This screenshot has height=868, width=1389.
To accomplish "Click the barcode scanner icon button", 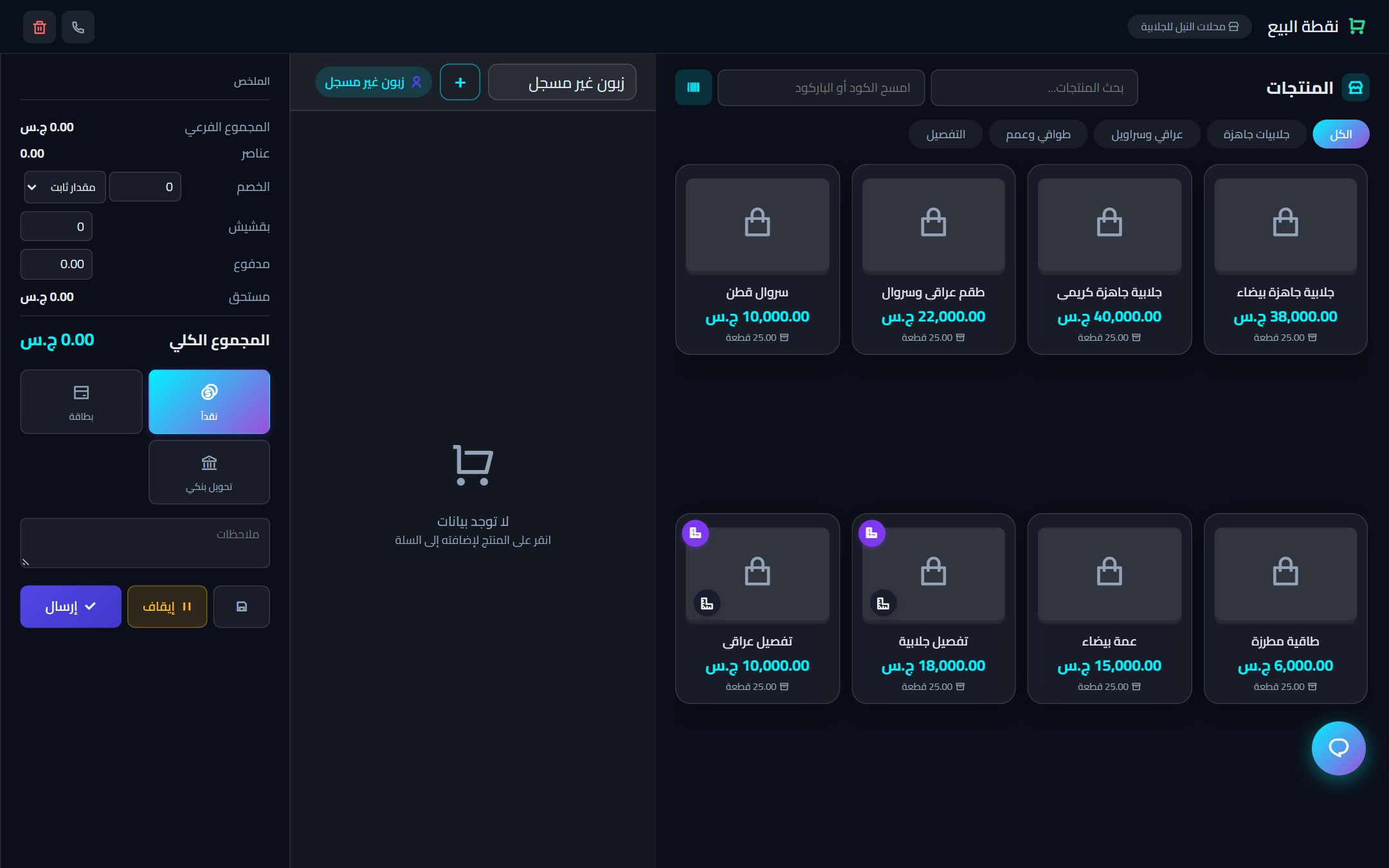I will coord(693,87).
